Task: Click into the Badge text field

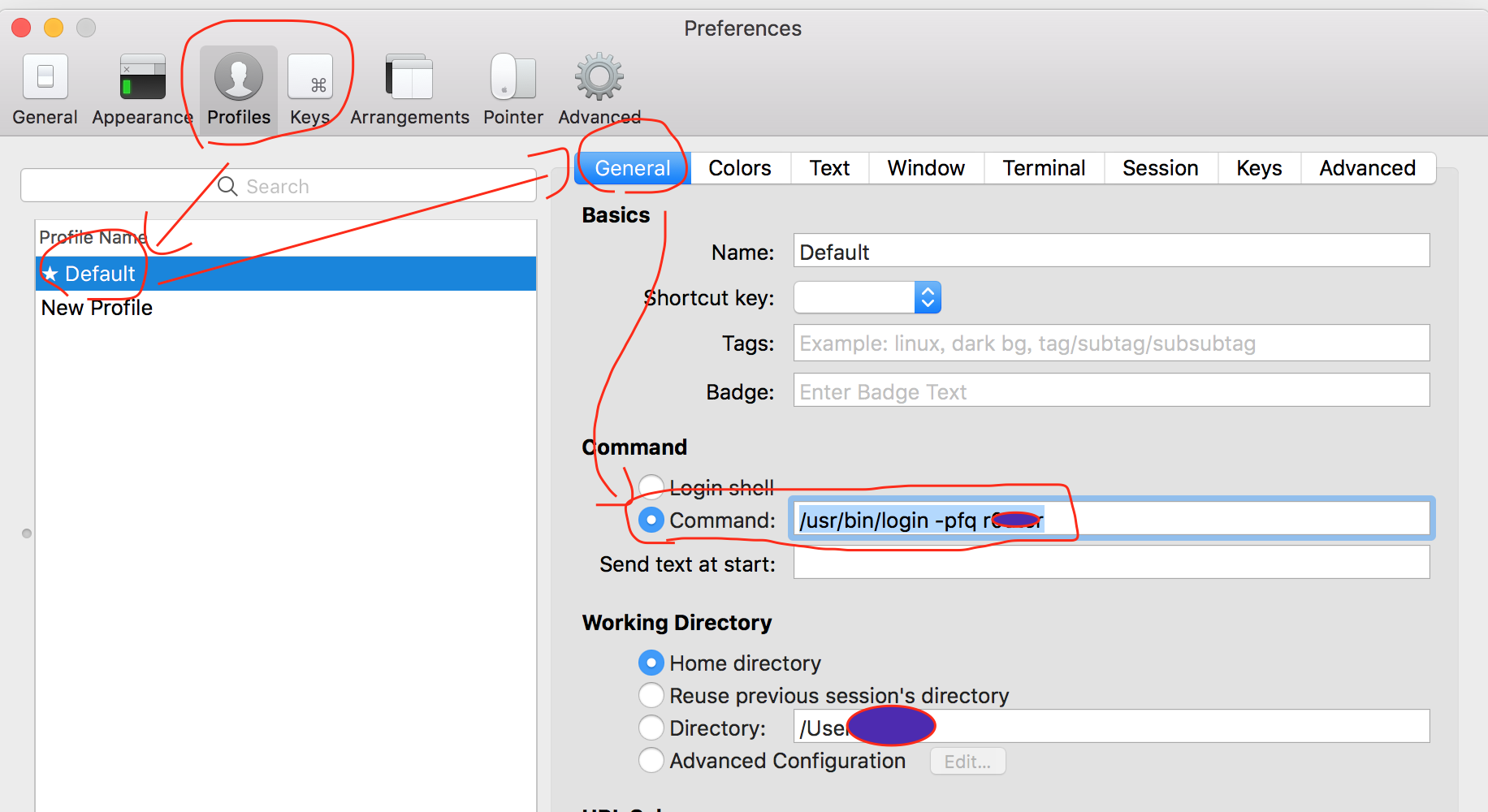Action: pyautogui.click(x=1110, y=391)
